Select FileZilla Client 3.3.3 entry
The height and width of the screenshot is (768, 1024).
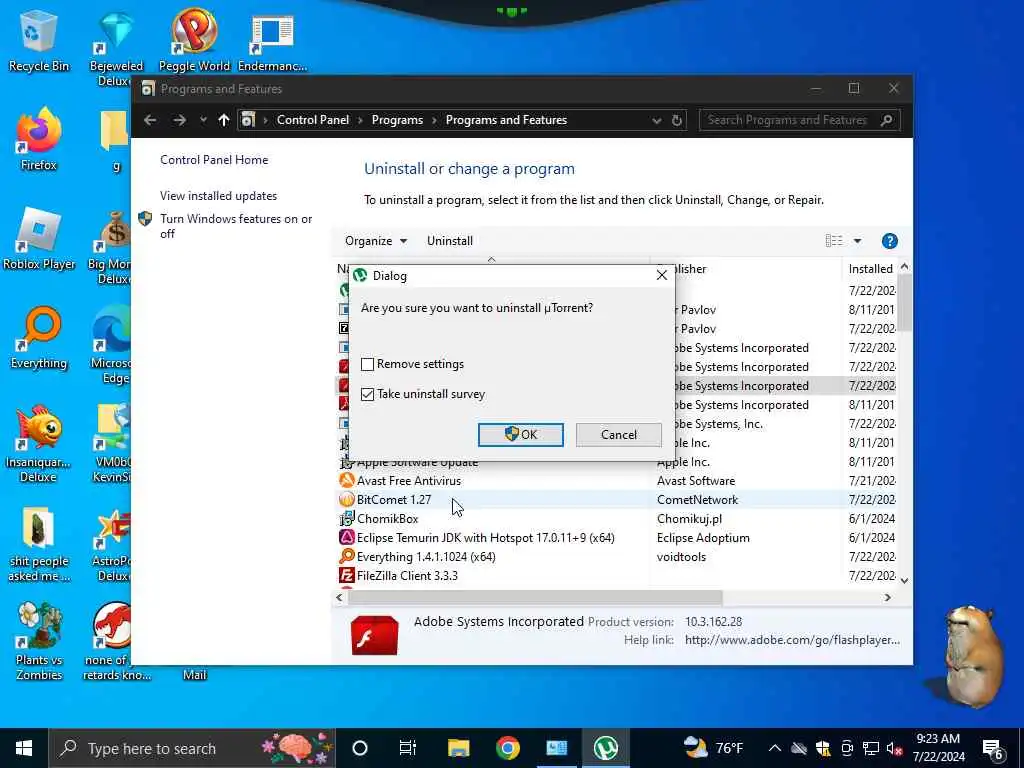[x=617, y=575]
